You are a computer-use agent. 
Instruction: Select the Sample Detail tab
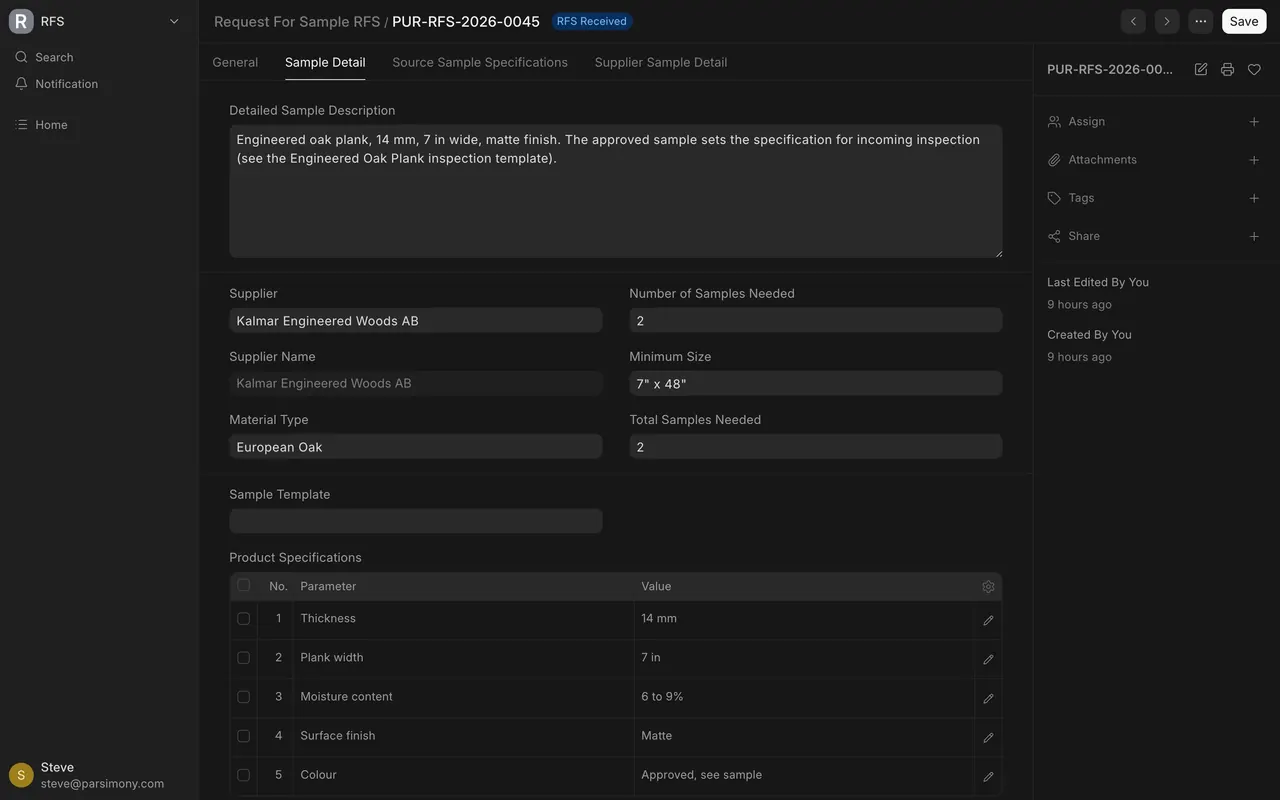[325, 62]
